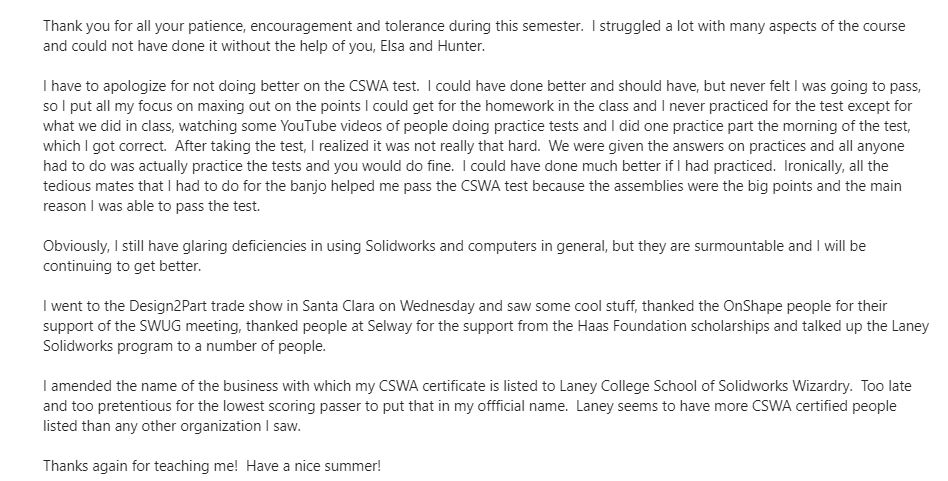Click the word "Selway" in fourth paragraph
This screenshot has width=948, height=481.
[x=374, y=326]
